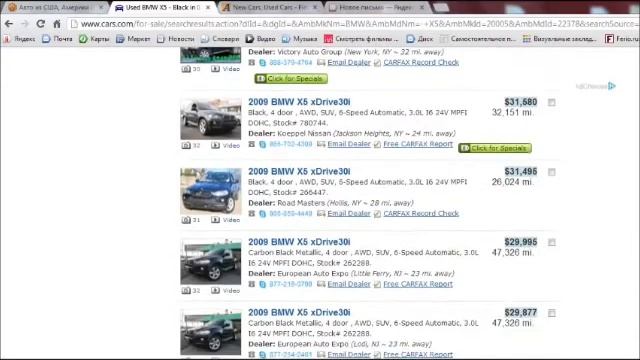Switch to Used BMW X5 tab
Screen dimensions: 640x360
pyautogui.click(x=162, y=7)
